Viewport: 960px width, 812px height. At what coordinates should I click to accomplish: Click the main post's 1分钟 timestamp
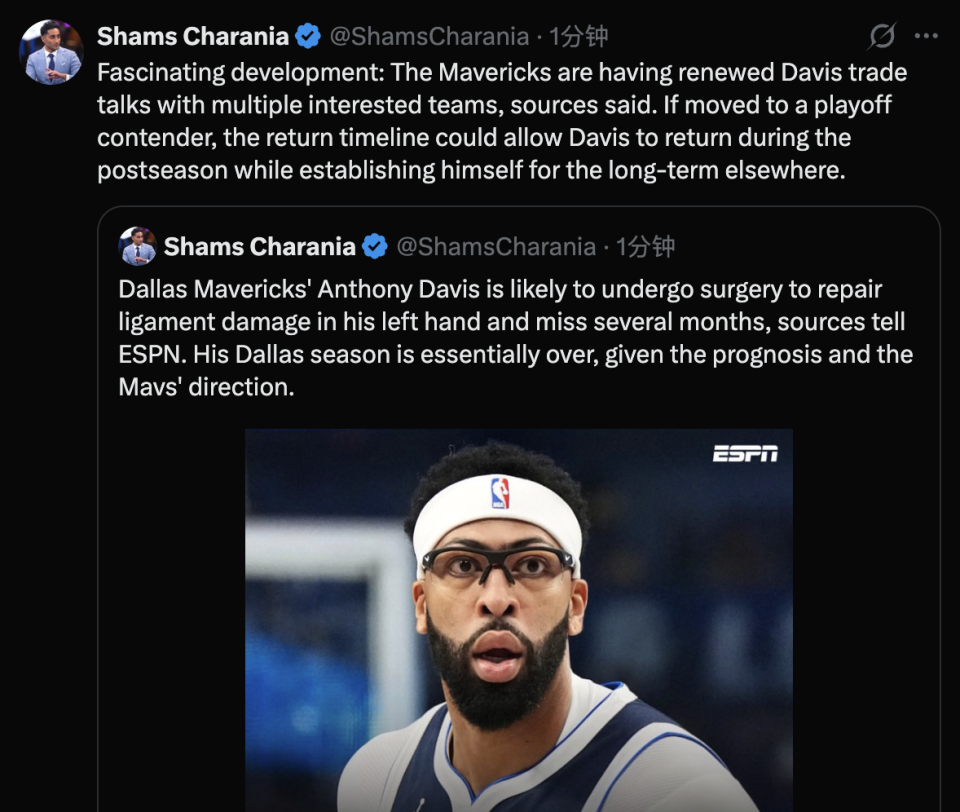pos(579,37)
